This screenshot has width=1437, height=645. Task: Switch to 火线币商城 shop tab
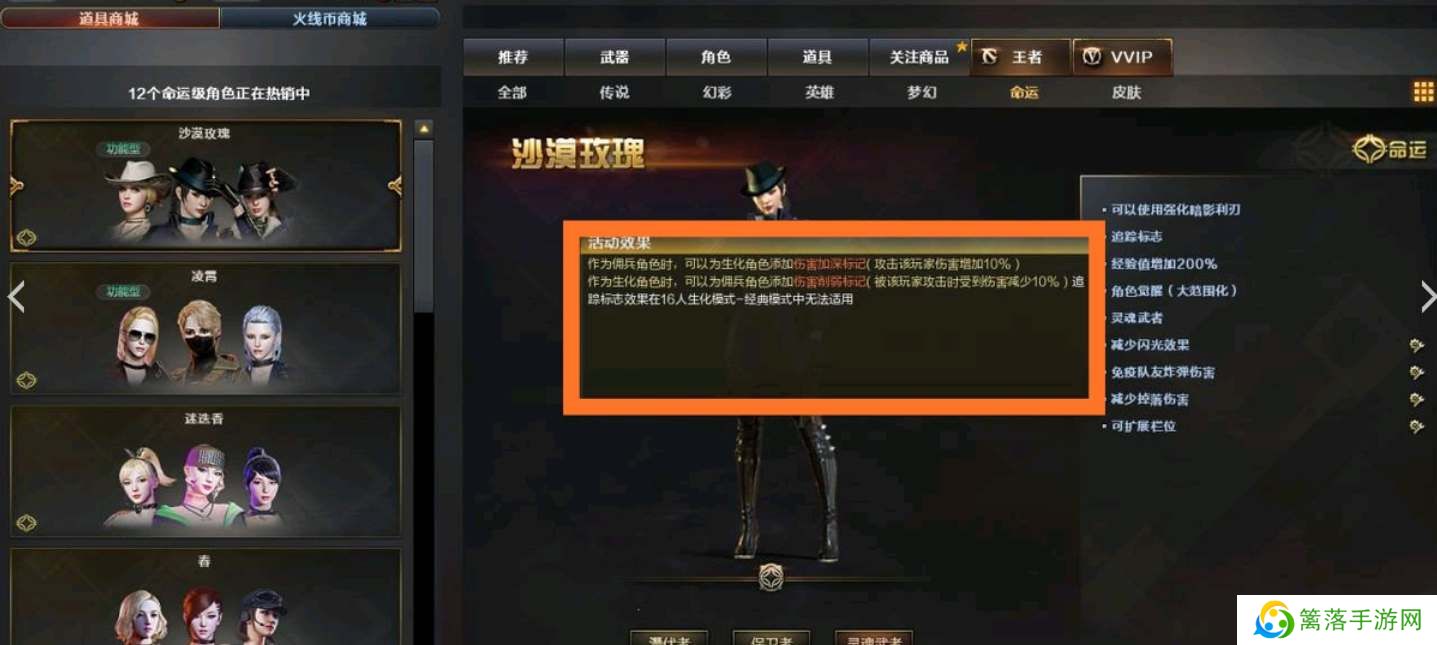tap(329, 18)
